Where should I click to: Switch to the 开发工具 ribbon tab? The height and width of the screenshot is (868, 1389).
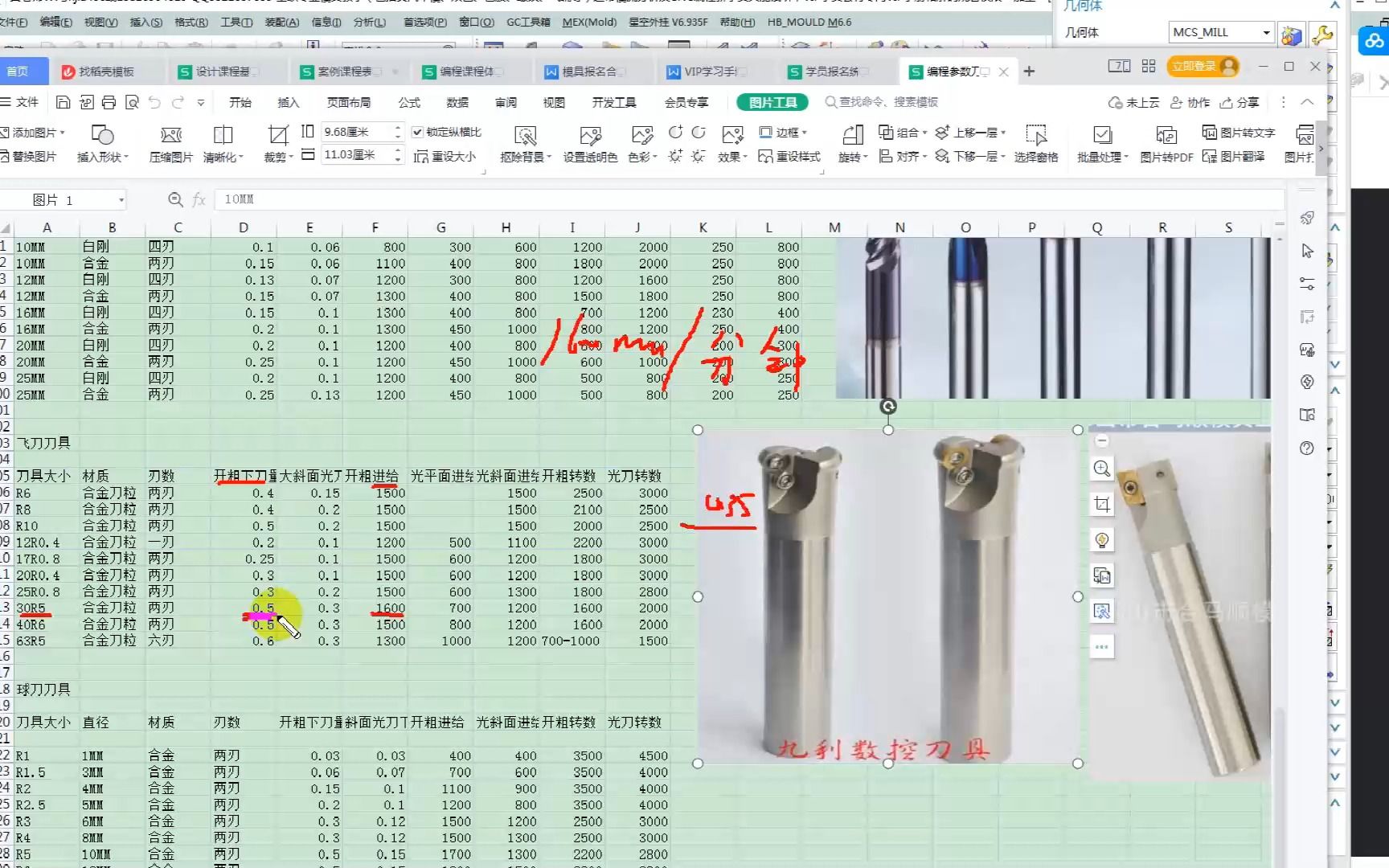coord(613,102)
